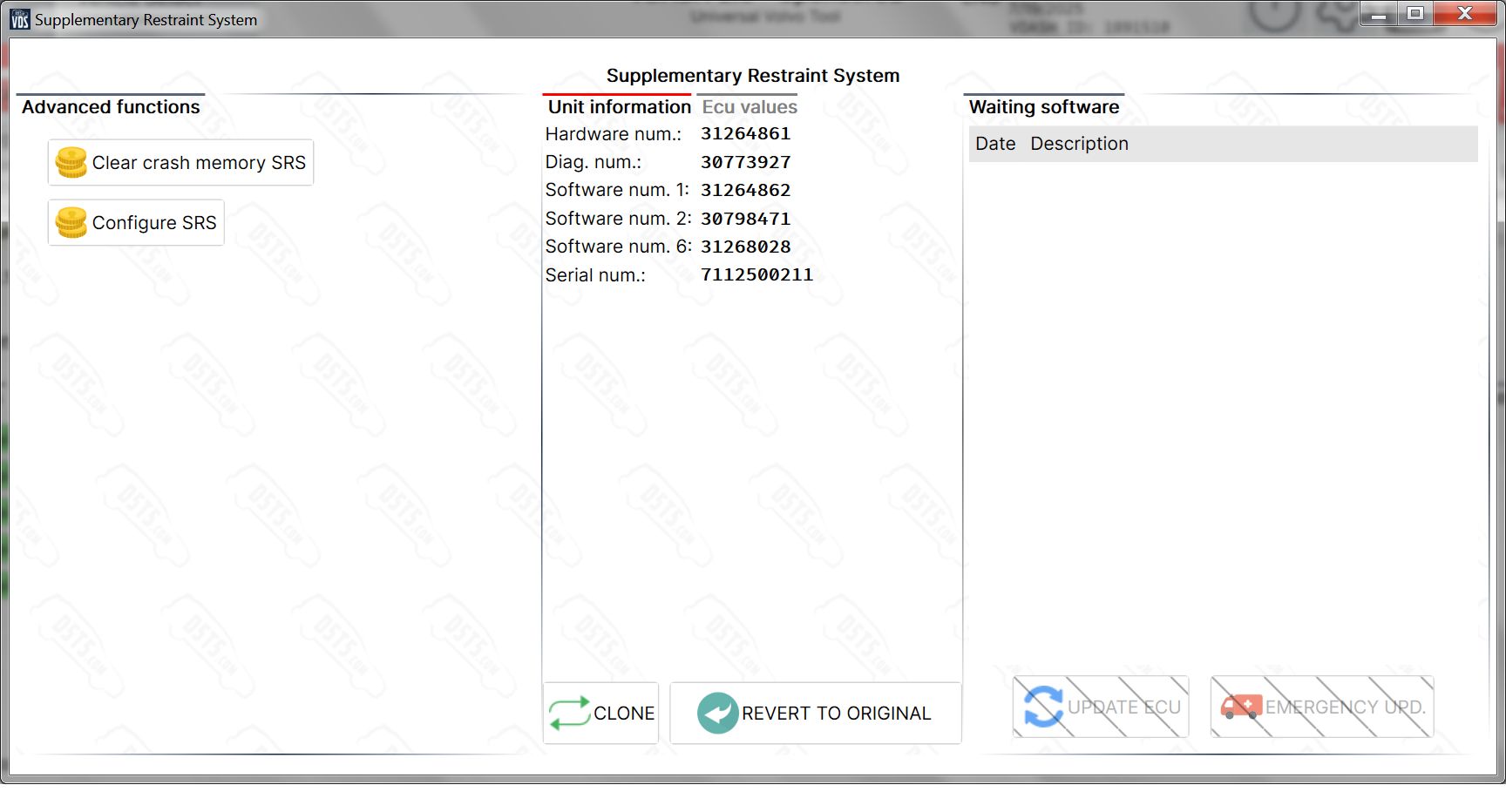Click the Description column header
The image size is (1506, 812).
1079,143
